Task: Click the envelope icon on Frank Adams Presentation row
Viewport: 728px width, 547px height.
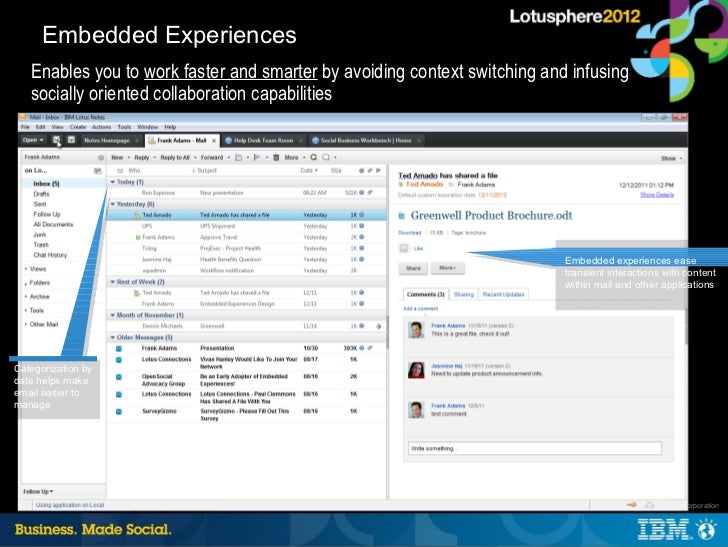Action: (119, 348)
